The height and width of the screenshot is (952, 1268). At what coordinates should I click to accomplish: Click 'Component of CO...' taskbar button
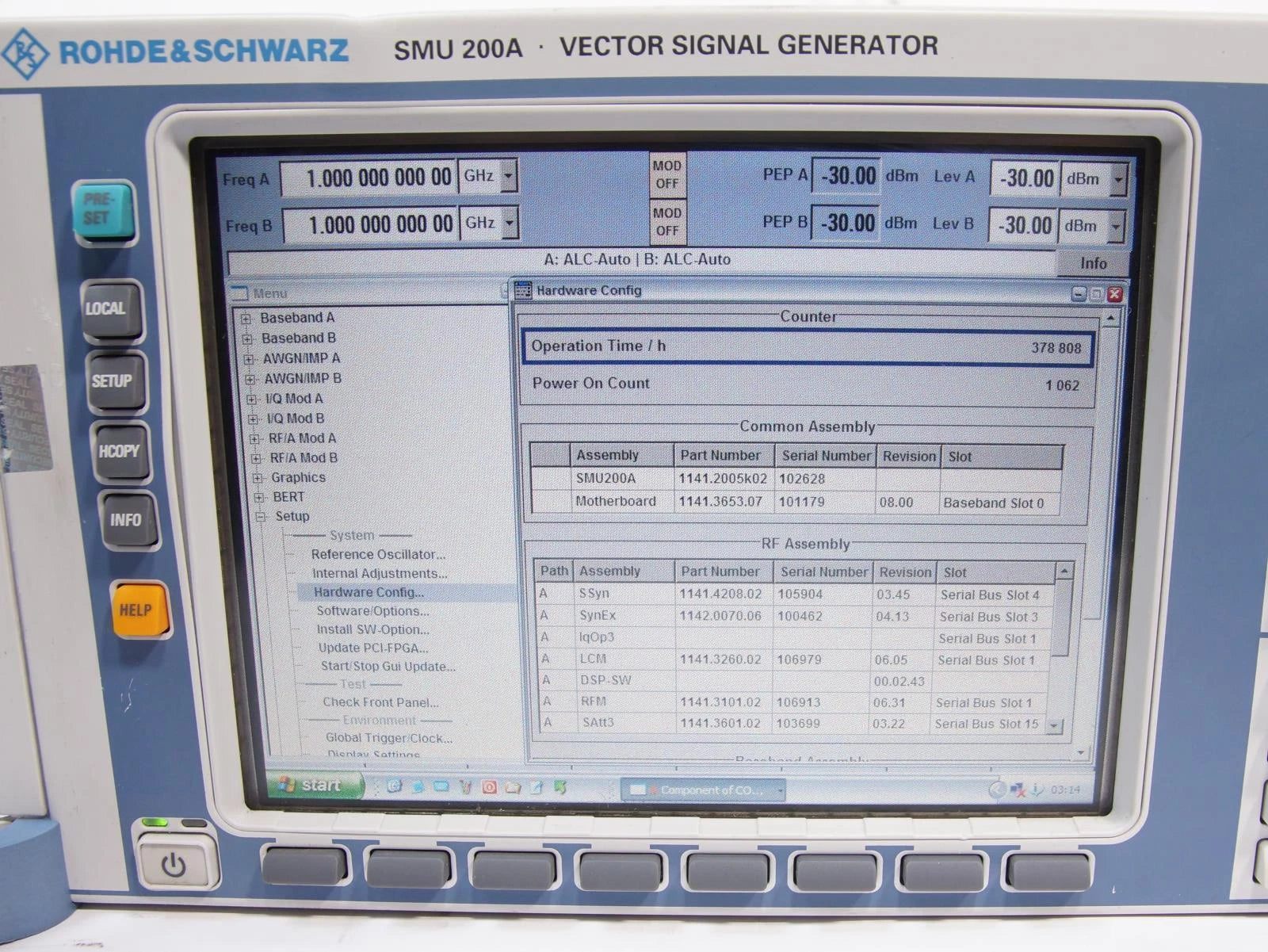[703, 790]
